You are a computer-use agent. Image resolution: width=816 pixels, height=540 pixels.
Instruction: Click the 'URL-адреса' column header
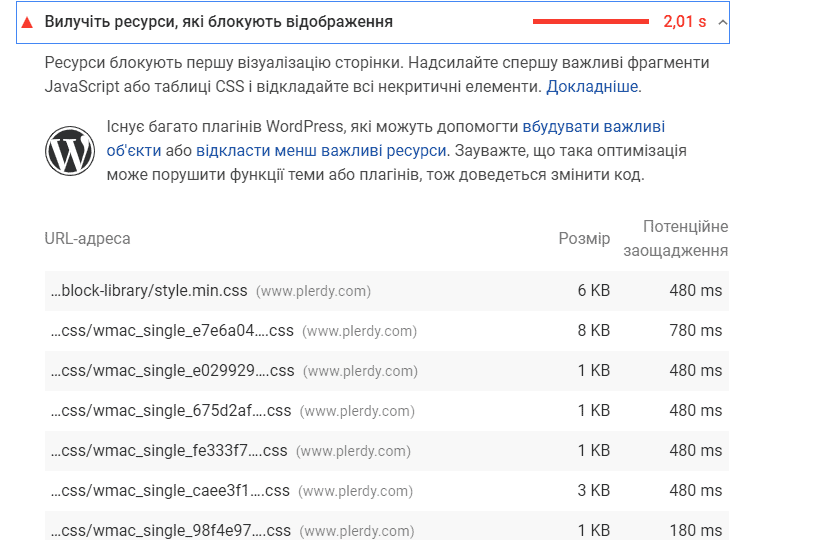[x=88, y=239]
